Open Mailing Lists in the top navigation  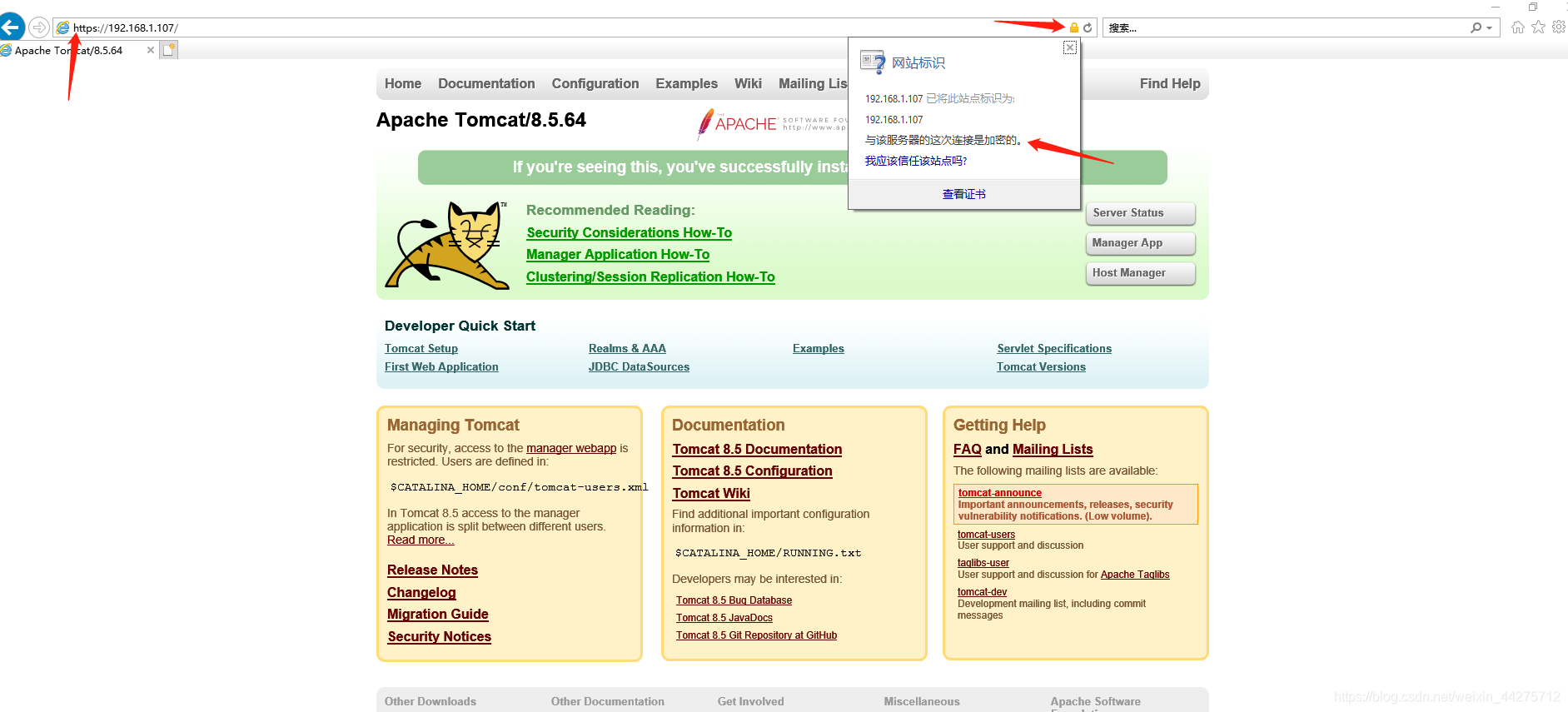(x=813, y=83)
